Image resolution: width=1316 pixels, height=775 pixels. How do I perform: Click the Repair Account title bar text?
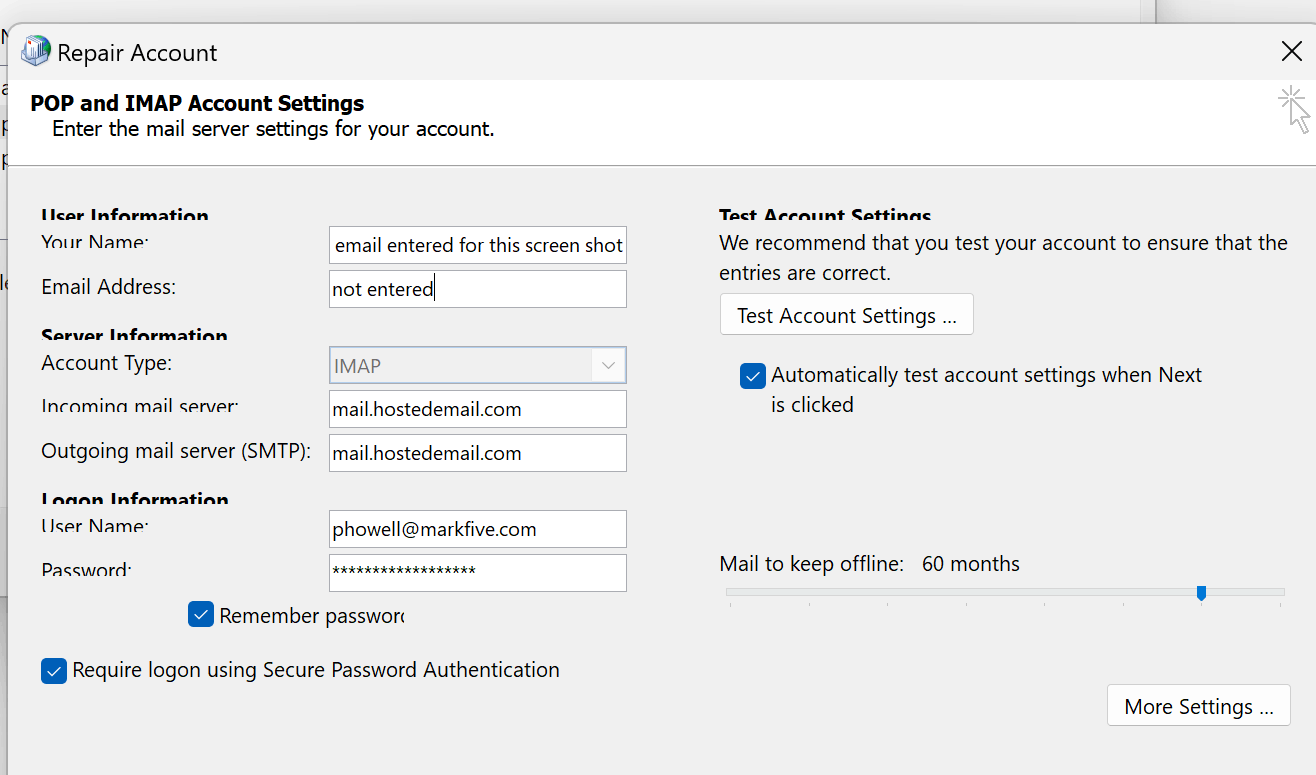(137, 53)
